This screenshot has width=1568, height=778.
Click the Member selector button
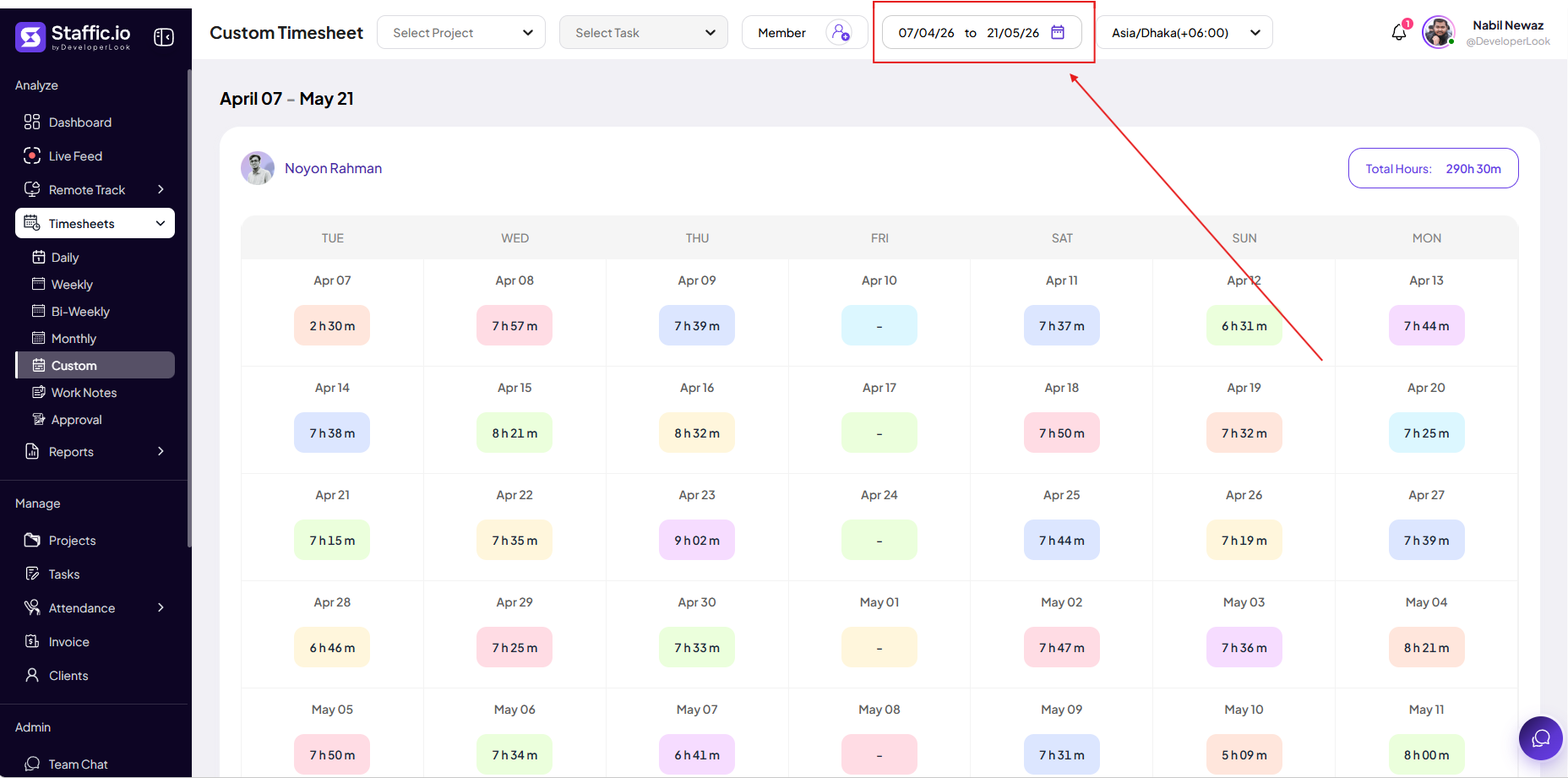(x=804, y=32)
